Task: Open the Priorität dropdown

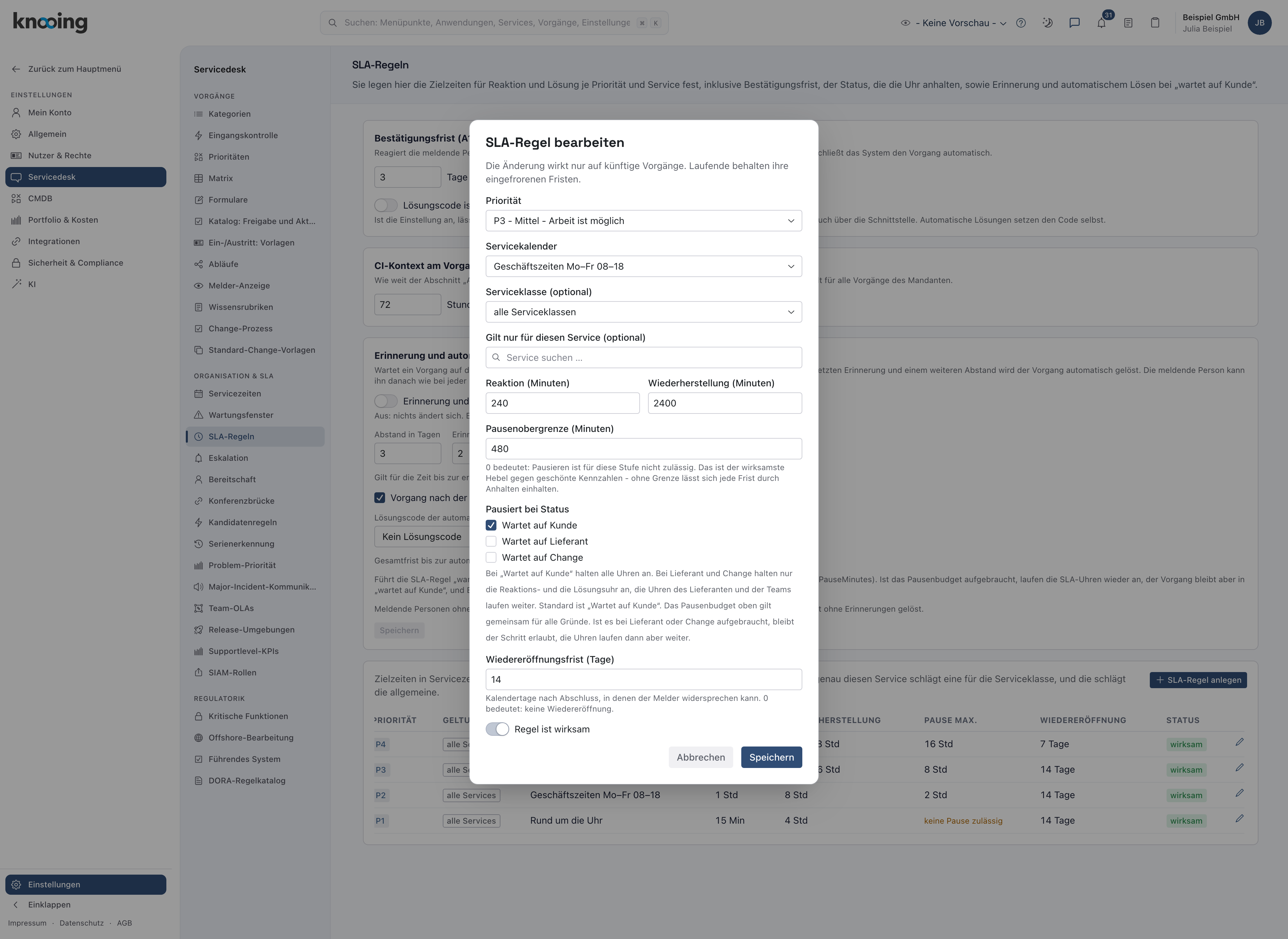Action: pos(643,221)
